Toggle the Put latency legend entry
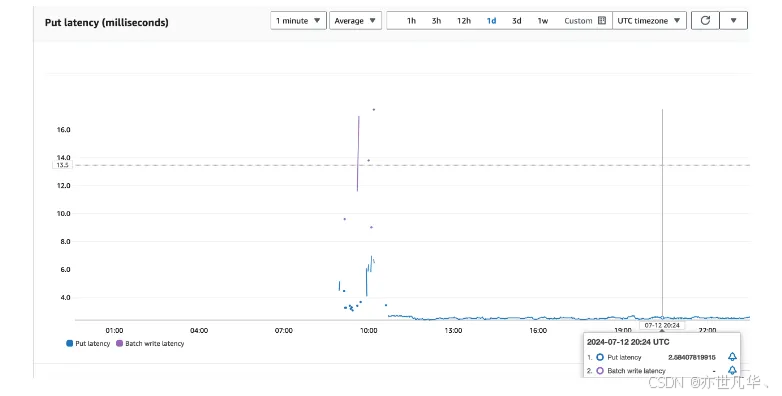782x396 pixels. [88, 344]
